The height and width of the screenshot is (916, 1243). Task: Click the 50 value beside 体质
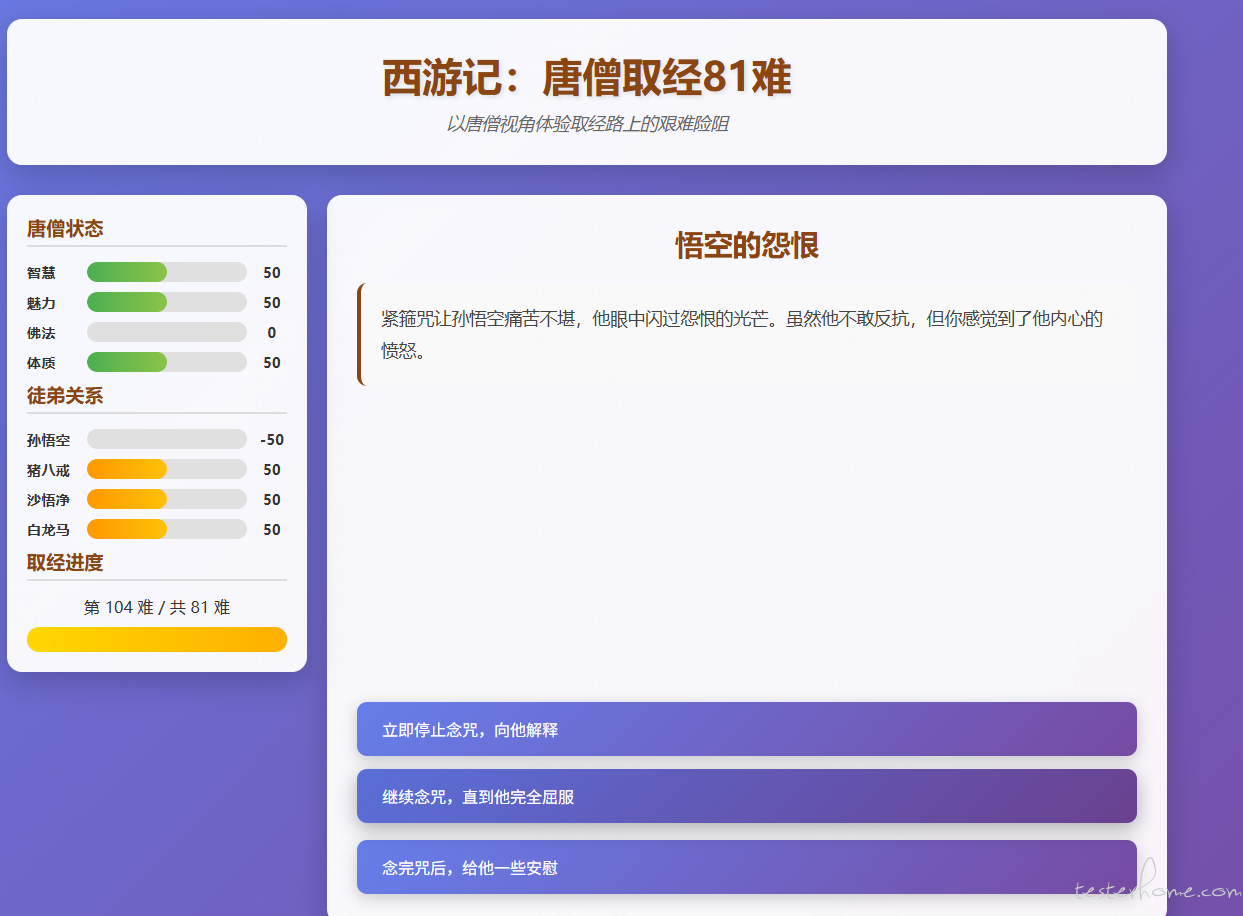[x=272, y=363]
